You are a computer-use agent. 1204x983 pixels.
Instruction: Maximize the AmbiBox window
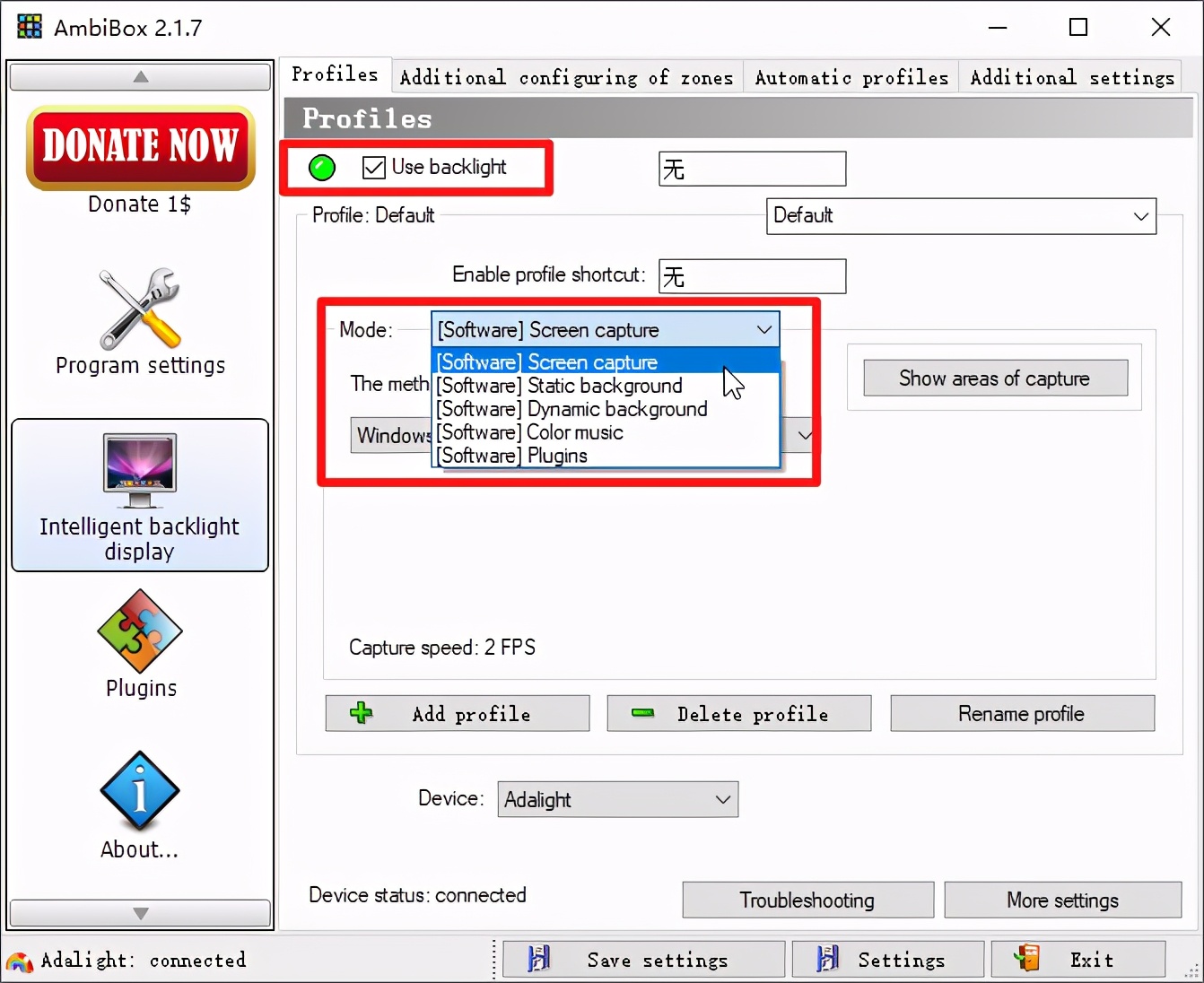(1078, 27)
